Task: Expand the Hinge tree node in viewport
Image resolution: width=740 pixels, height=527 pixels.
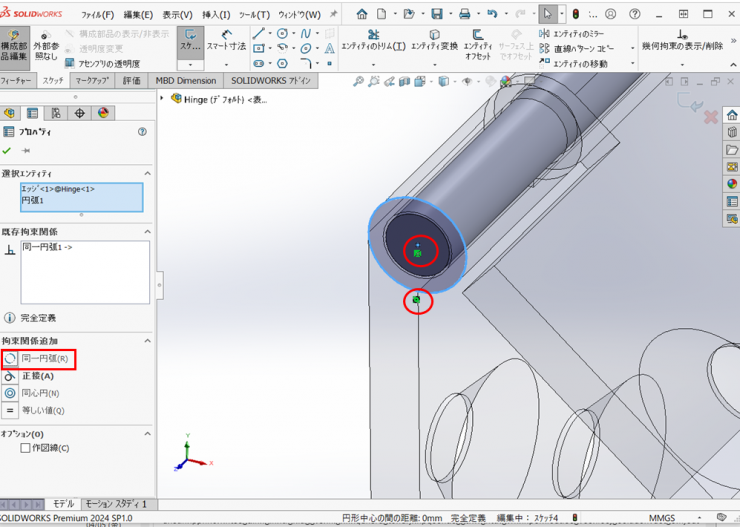Action: point(164,99)
